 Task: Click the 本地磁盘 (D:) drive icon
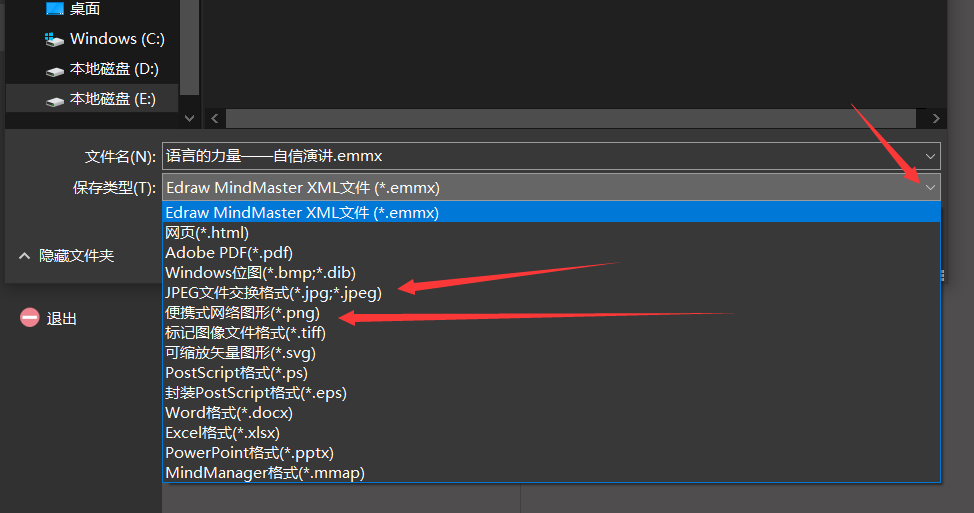(x=55, y=71)
